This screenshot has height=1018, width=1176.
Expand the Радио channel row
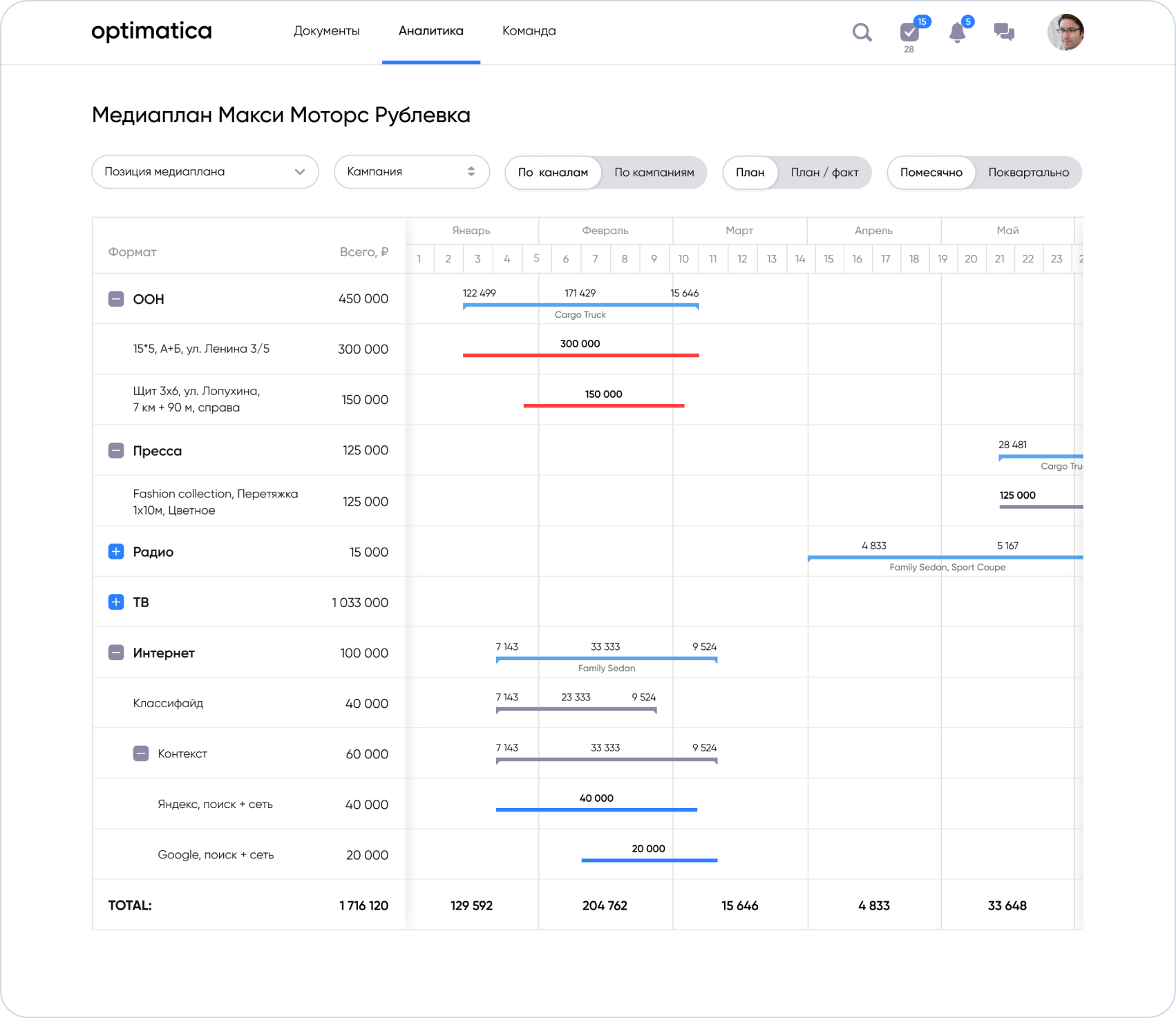coord(116,552)
